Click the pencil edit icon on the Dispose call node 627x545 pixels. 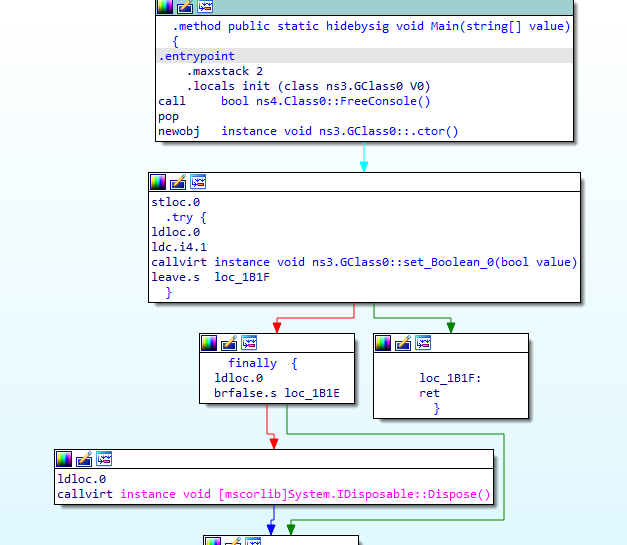click(84, 459)
